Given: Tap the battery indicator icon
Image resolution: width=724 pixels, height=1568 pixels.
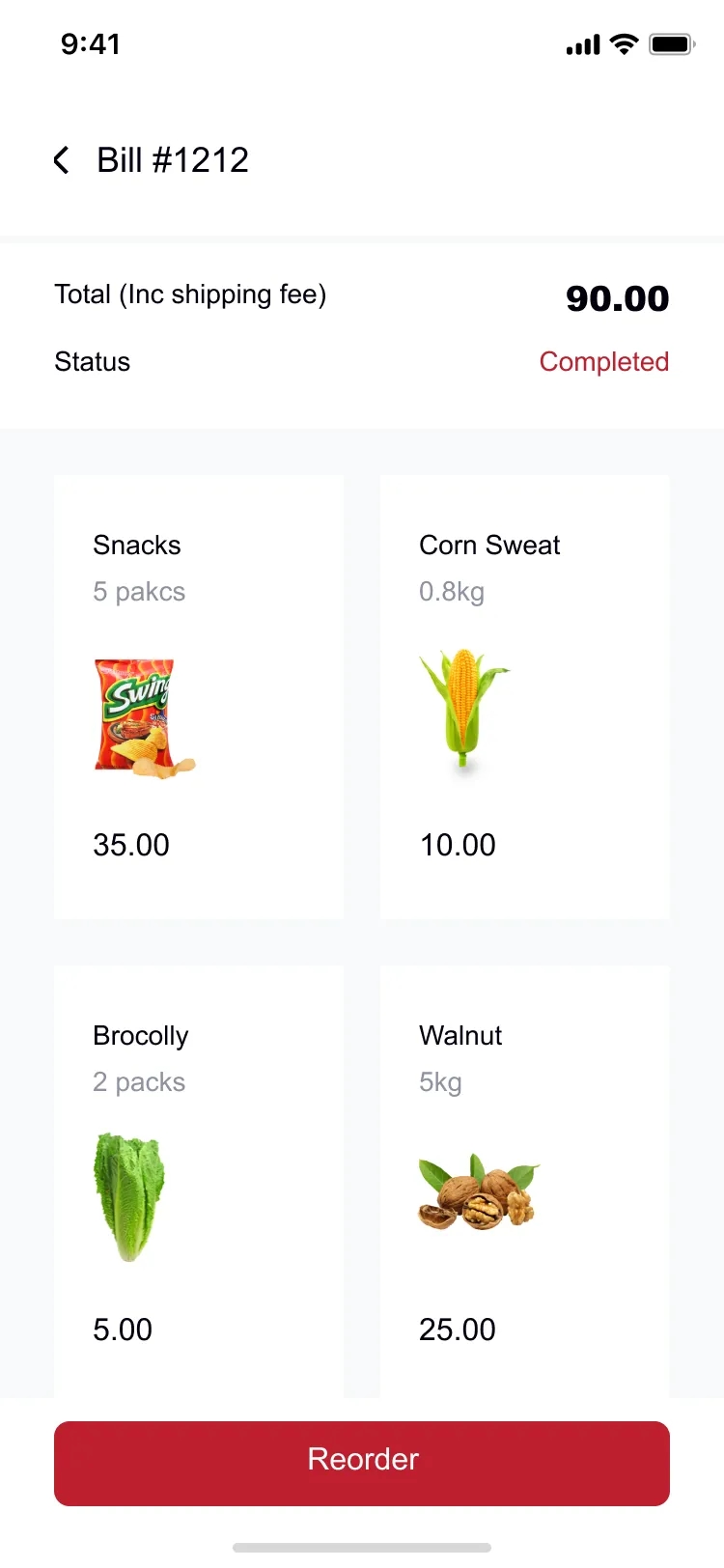Looking at the screenshot, I should click(x=673, y=44).
